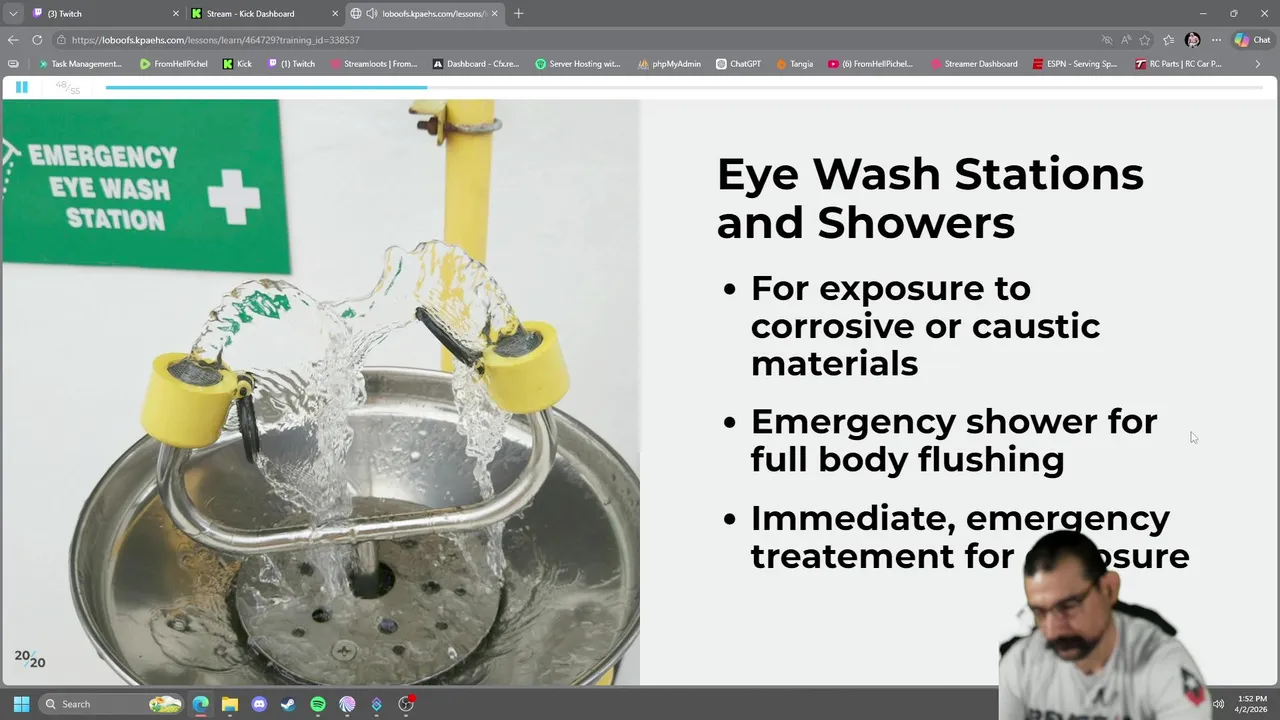The width and height of the screenshot is (1280, 720).
Task: Open a new browser tab
Action: (518, 13)
